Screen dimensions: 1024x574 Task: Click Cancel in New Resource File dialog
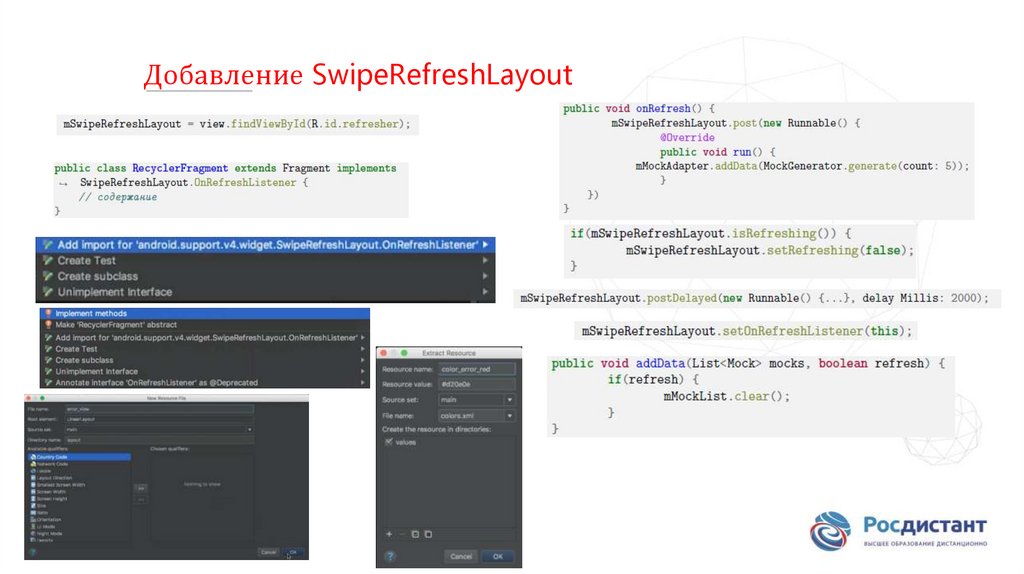pos(268,552)
